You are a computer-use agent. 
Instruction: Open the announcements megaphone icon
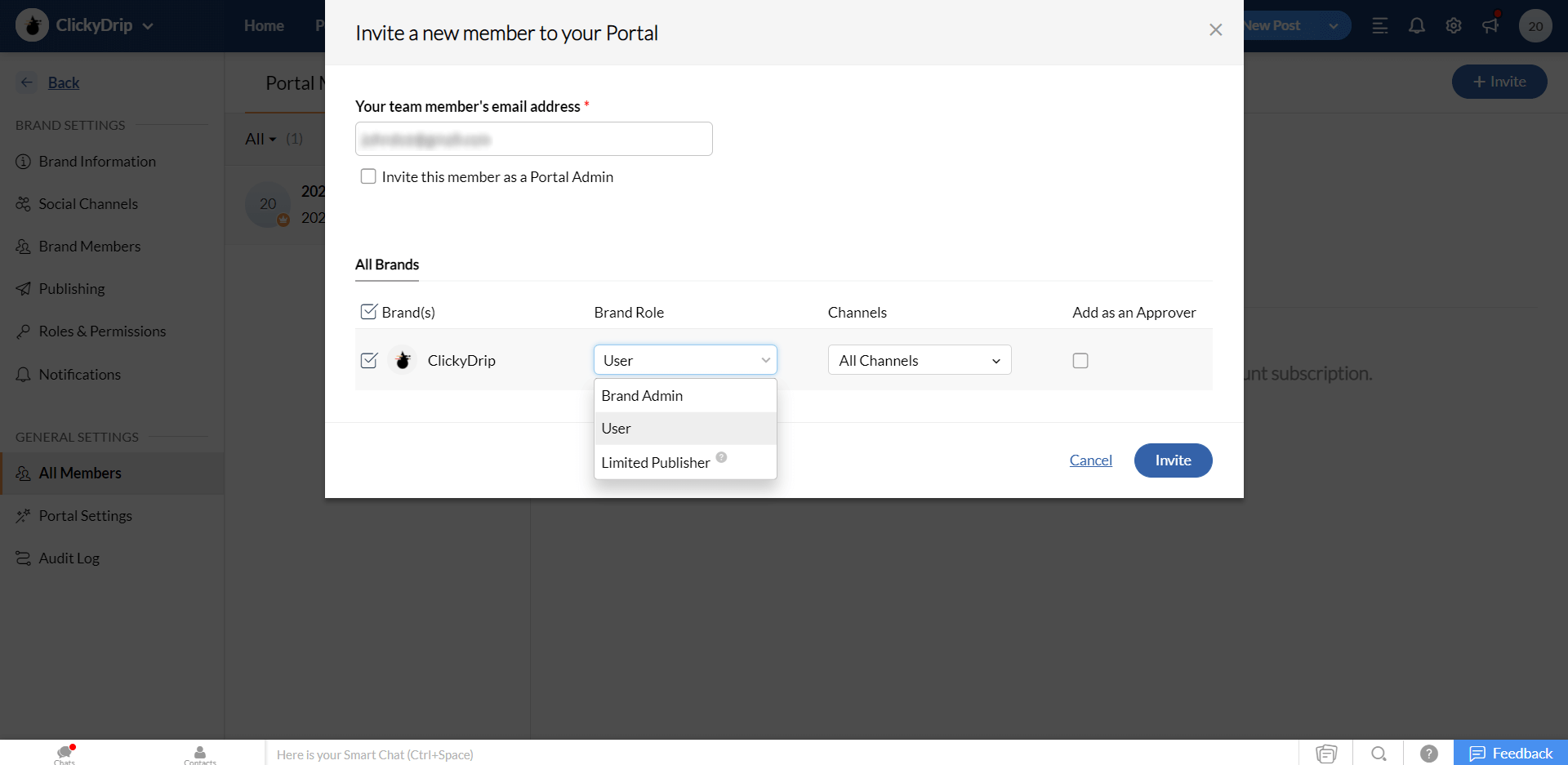click(1490, 25)
